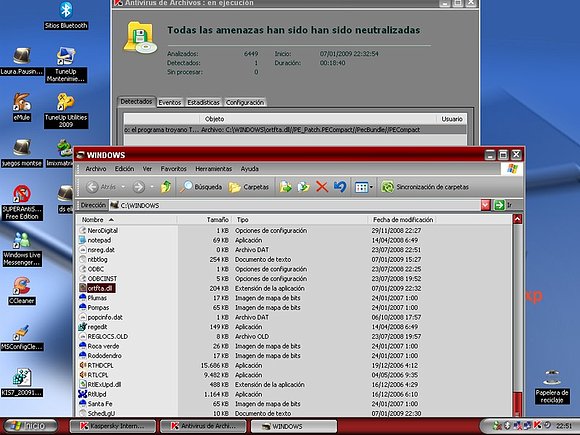
Task: Open the Ayuda menu
Action: [x=250, y=169]
